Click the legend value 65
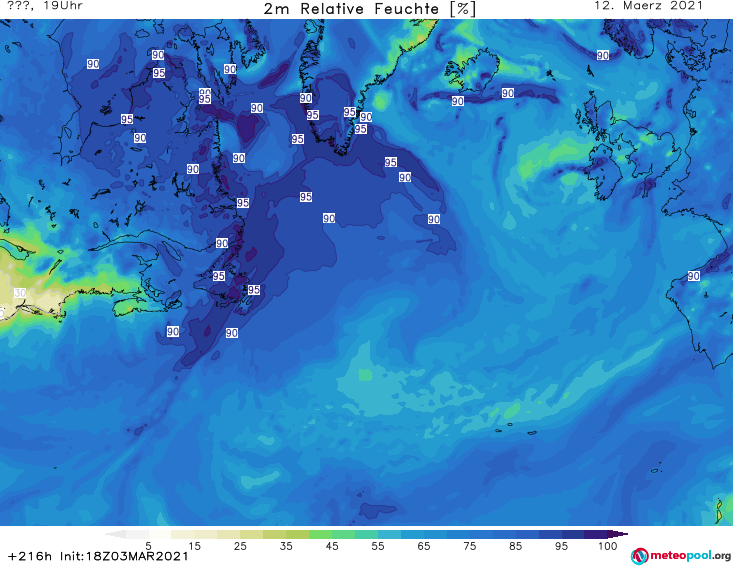This screenshot has height=566, width=733. coord(424,545)
